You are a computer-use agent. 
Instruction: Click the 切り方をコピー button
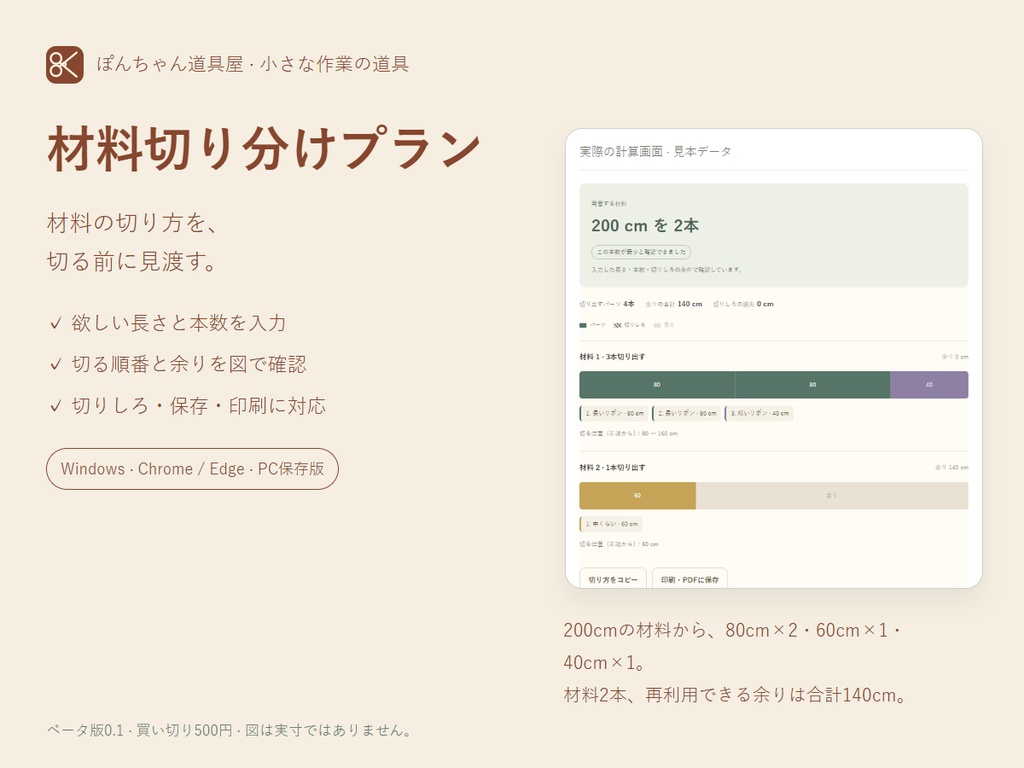click(x=613, y=579)
